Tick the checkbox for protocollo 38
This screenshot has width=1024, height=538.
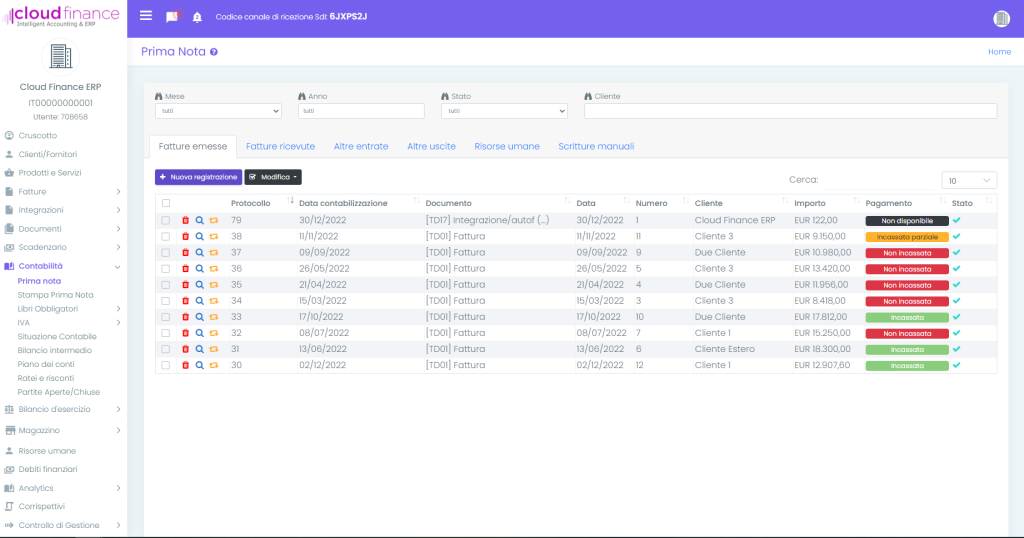tap(166, 236)
